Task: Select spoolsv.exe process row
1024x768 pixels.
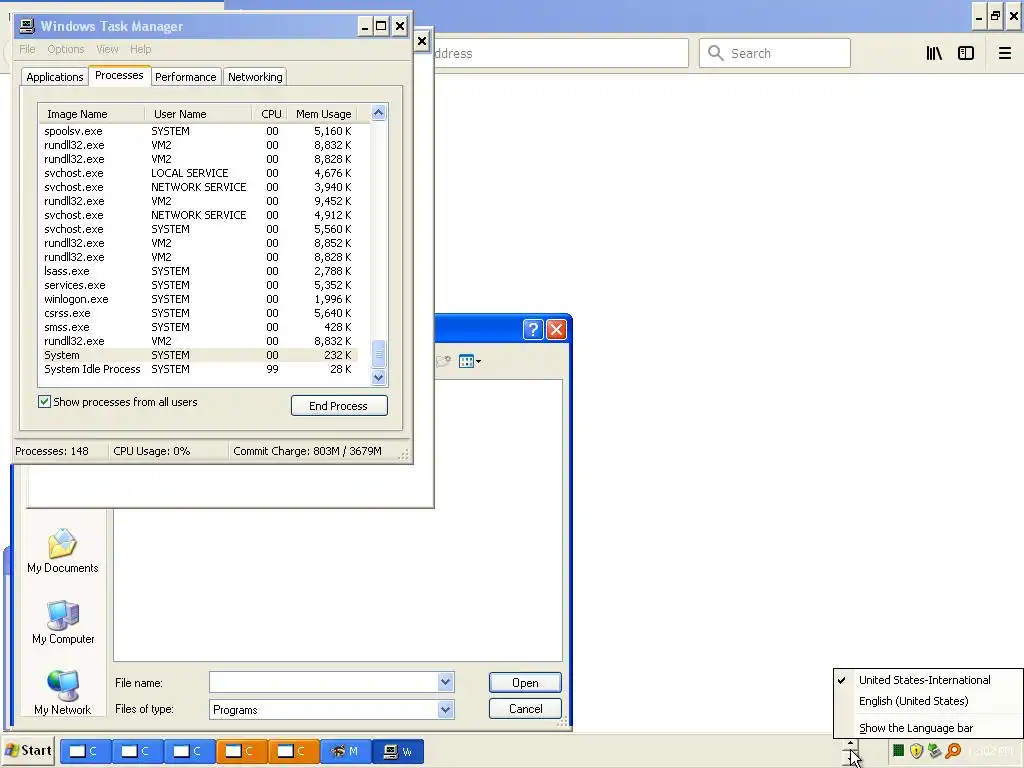Action: [x=198, y=131]
